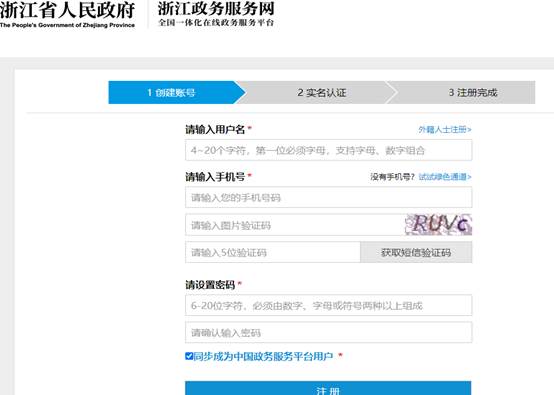Click the 浙江省人民政府 logo

[67, 14]
